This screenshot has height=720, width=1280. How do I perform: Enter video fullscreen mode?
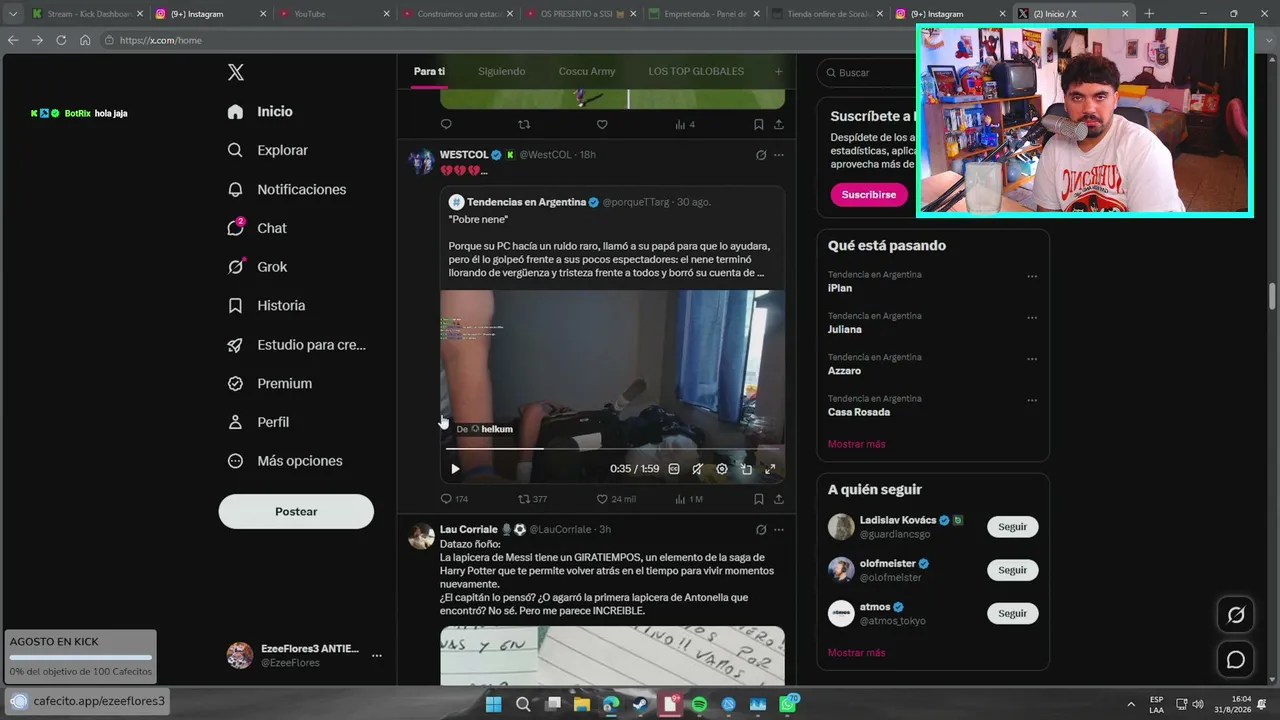point(770,469)
